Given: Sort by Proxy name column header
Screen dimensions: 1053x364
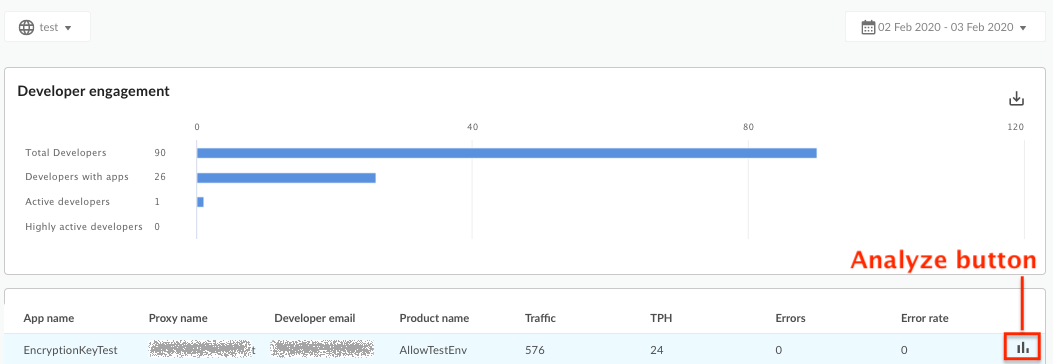Looking at the screenshot, I should click(178, 318).
